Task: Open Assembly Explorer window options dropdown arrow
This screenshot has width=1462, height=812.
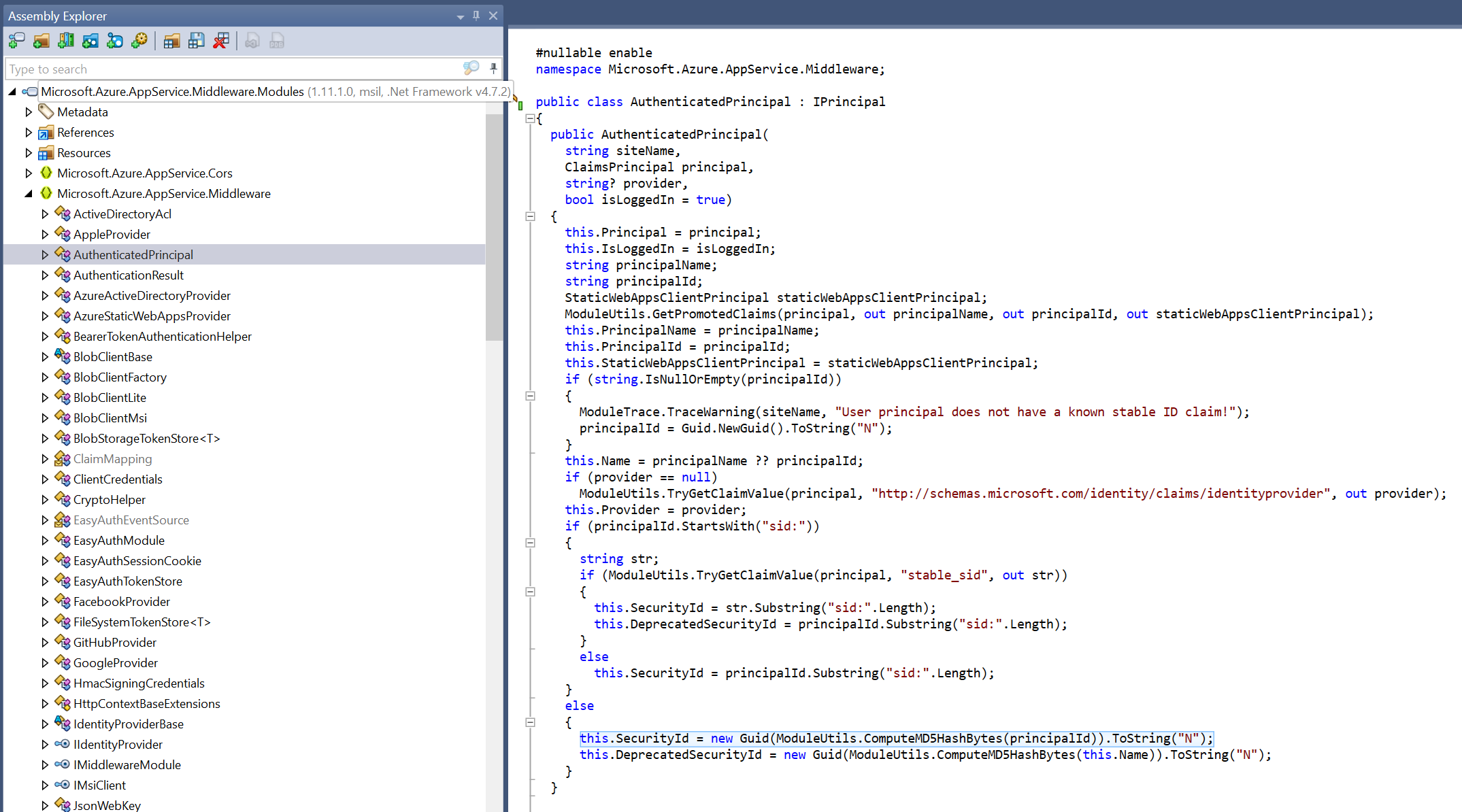Action: [461, 16]
